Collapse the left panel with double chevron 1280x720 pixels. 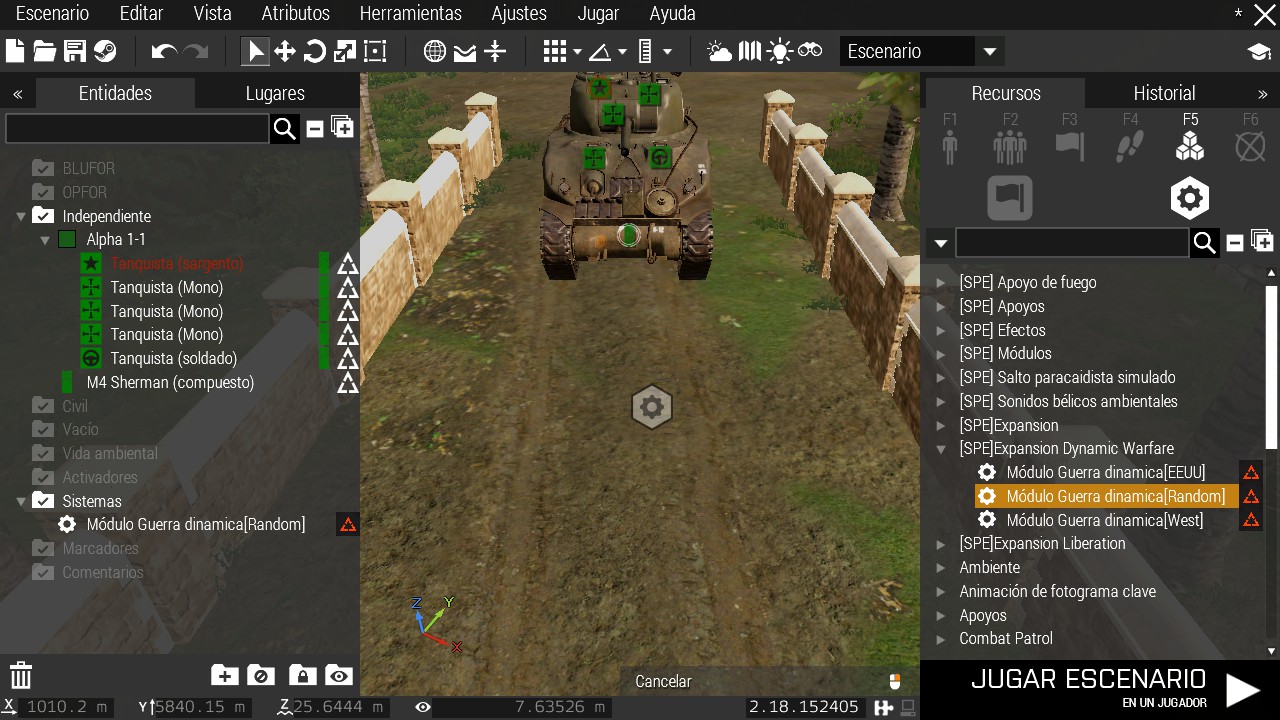tap(17, 94)
